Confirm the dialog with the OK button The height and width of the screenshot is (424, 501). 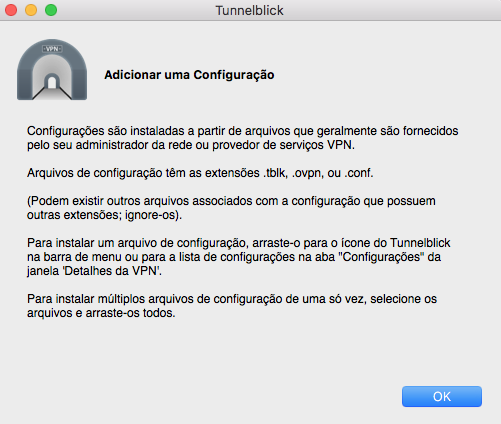coord(442,396)
